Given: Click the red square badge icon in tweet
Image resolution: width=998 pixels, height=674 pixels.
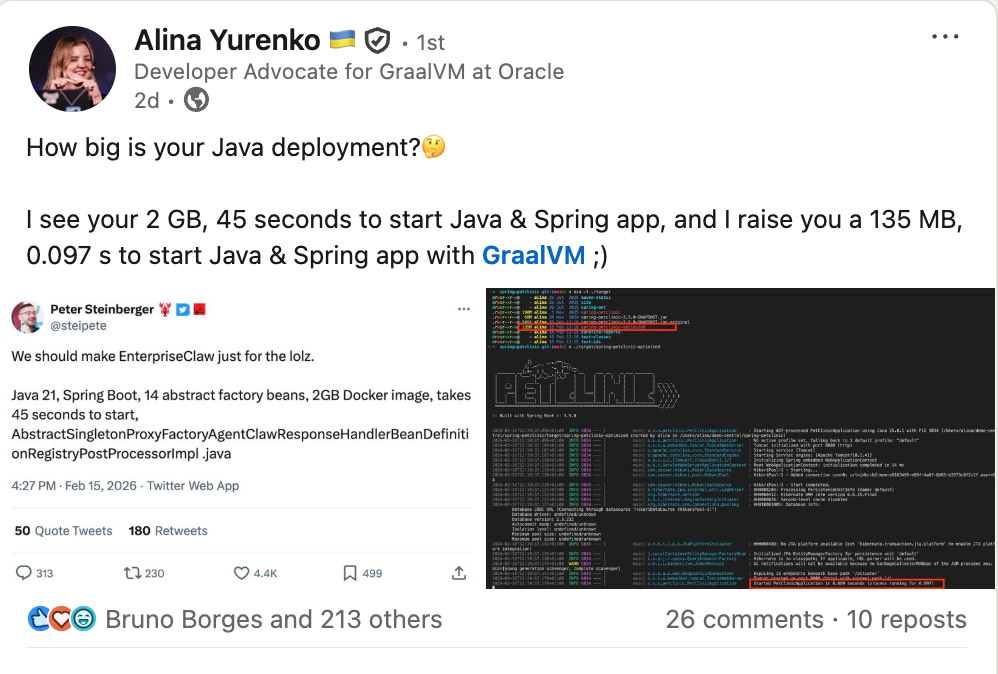Looking at the screenshot, I should tap(199, 309).
